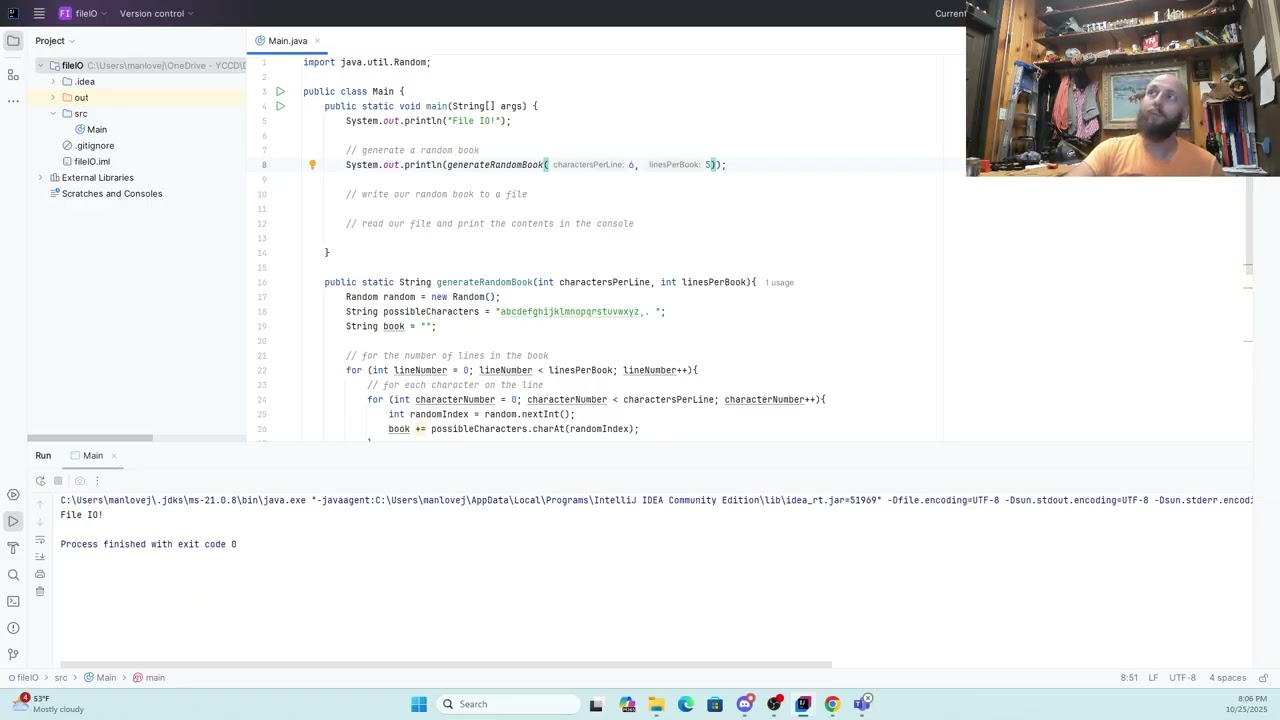1280x720 pixels.
Task: Run main method from the line 4 gutter arrow
Action: [280, 106]
